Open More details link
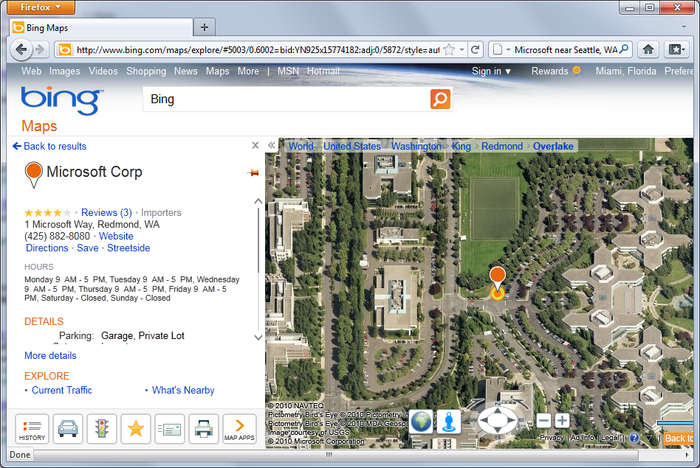Screen dimensions: 700x468 (x=50, y=355)
